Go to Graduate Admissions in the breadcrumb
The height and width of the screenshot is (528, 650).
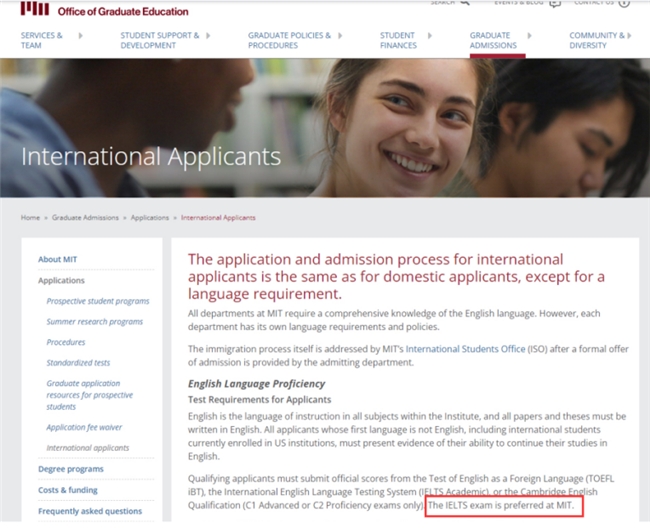click(85, 218)
